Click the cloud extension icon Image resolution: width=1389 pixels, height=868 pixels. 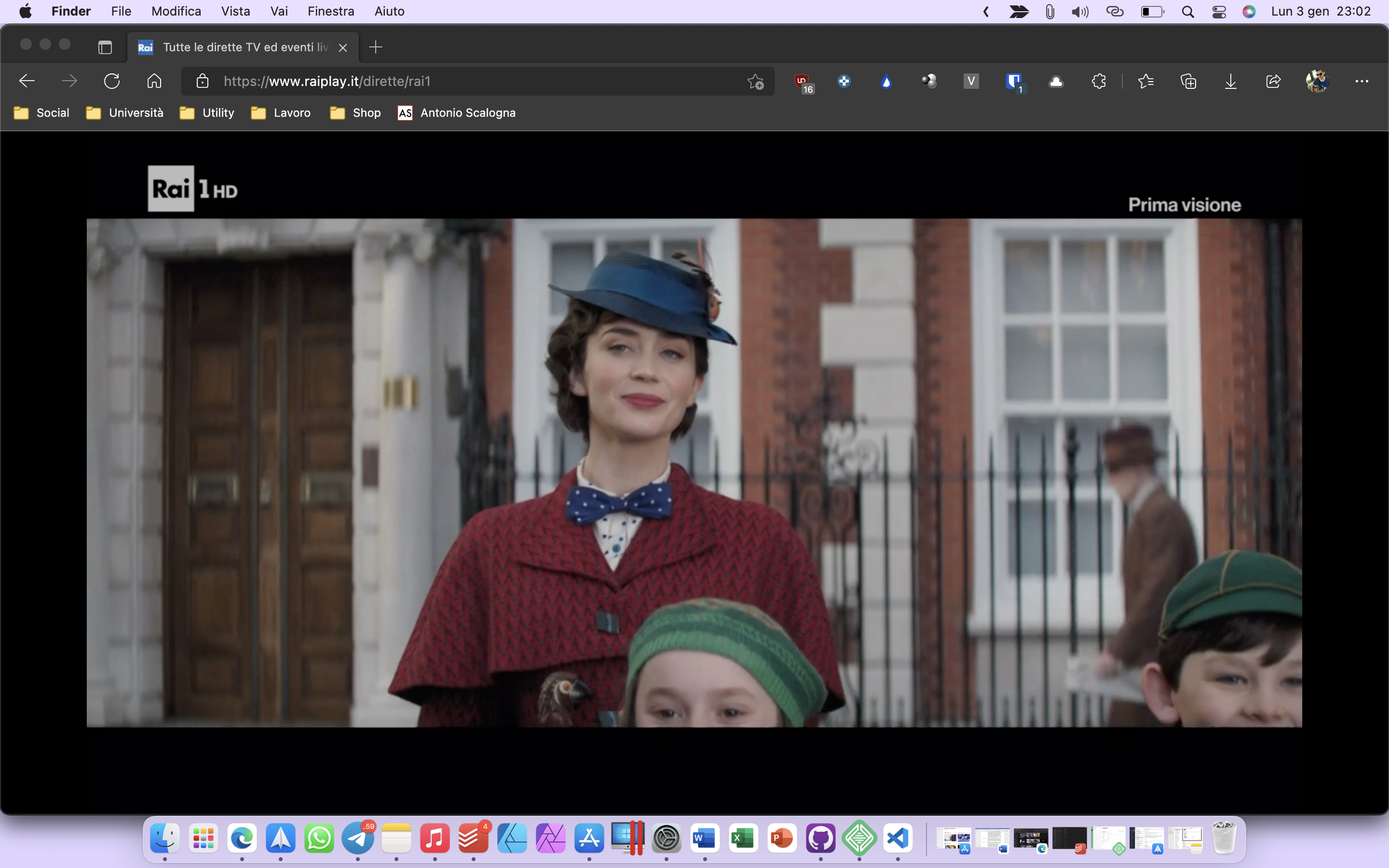[x=1056, y=82]
